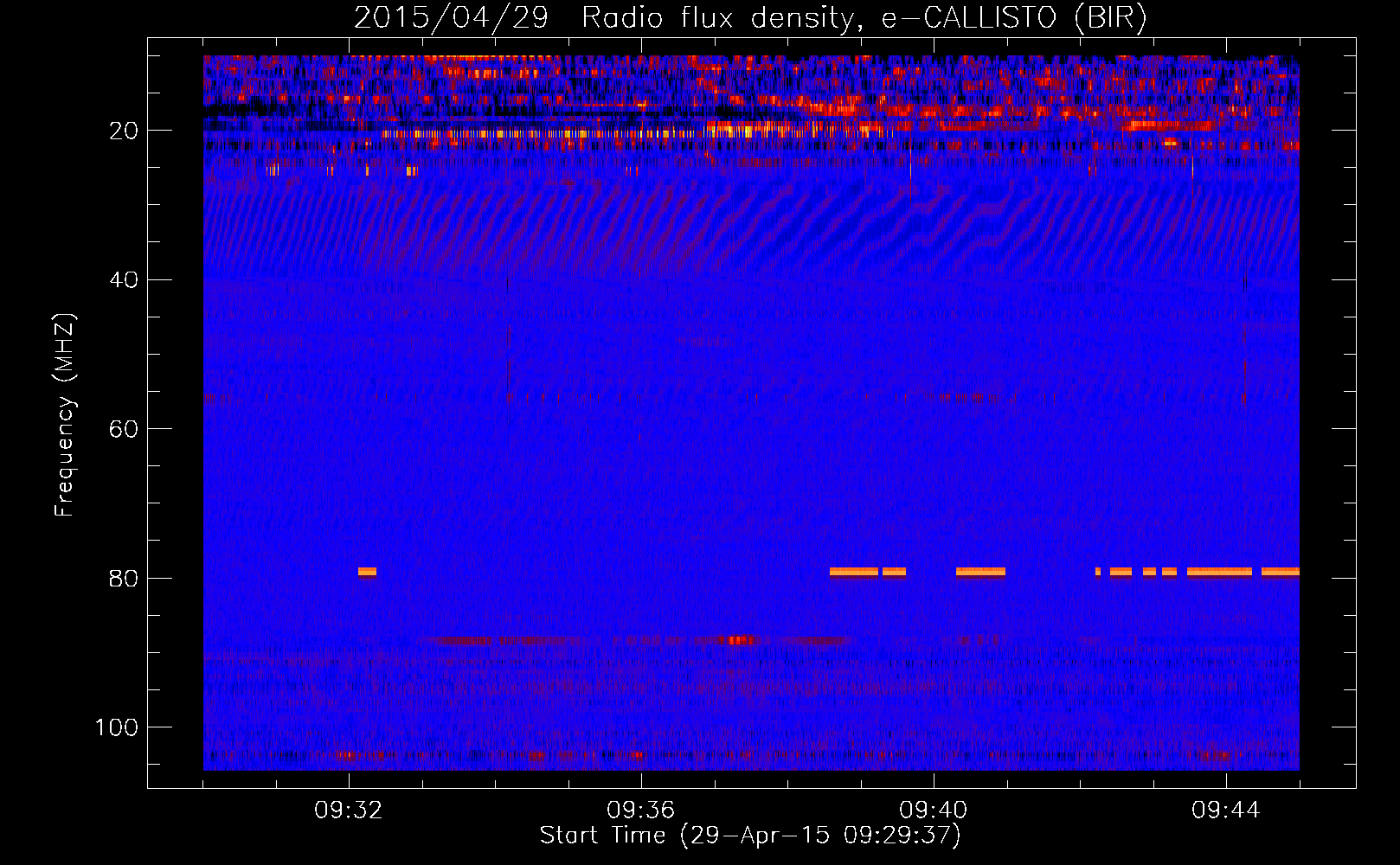
Task: Click the plot title with date 2015/04/29
Action: point(750,17)
